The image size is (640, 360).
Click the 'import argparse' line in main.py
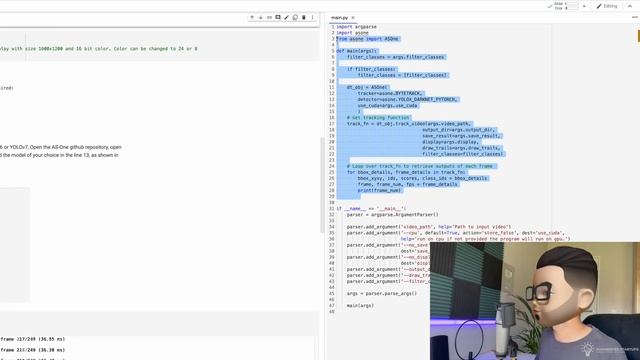click(356, 27)
